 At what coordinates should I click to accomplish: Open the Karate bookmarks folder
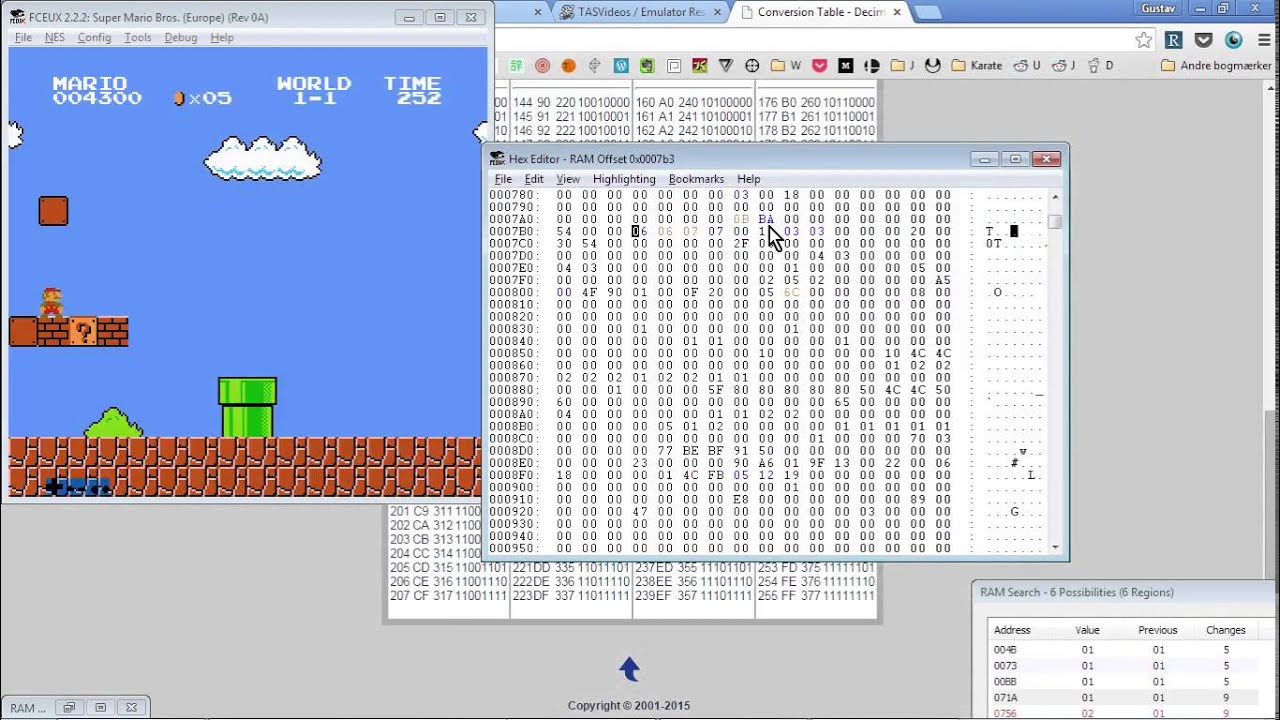977,66
